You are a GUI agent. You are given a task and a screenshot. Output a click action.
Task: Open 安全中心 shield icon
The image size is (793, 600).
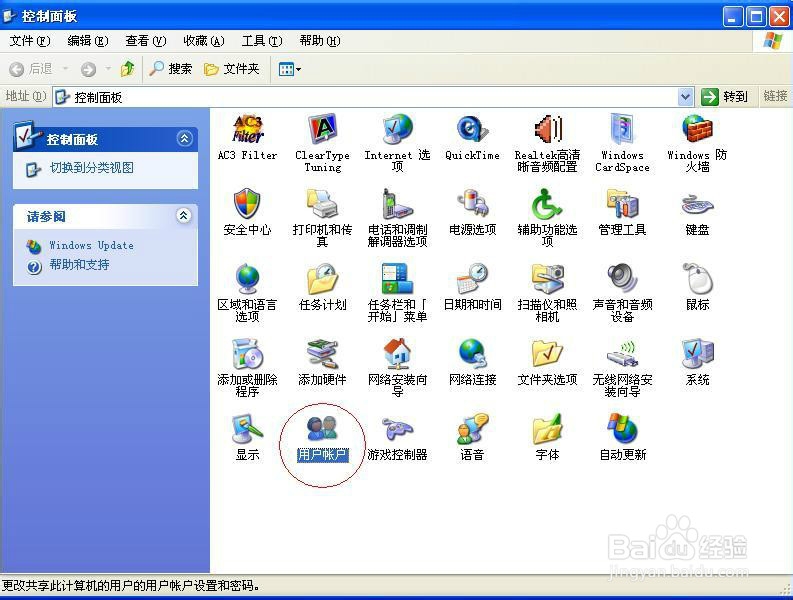click(x=247, y=204)
